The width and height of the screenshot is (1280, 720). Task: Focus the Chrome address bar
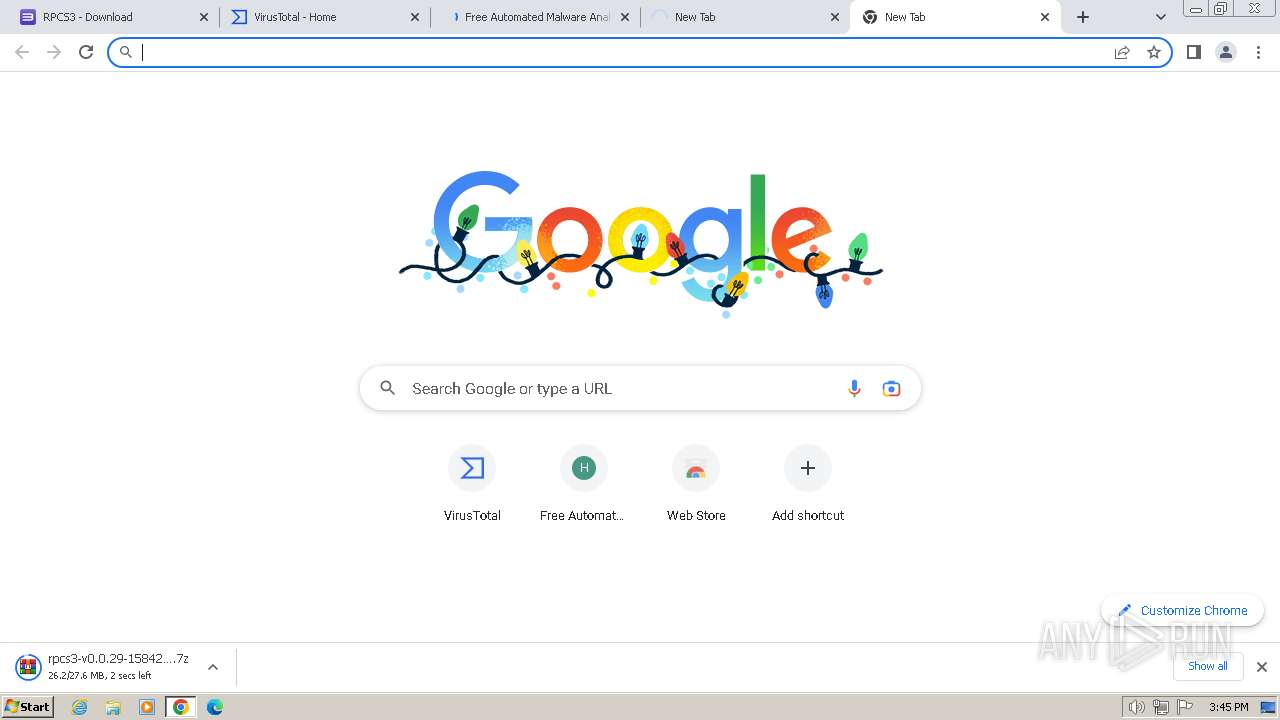(640, 52)
